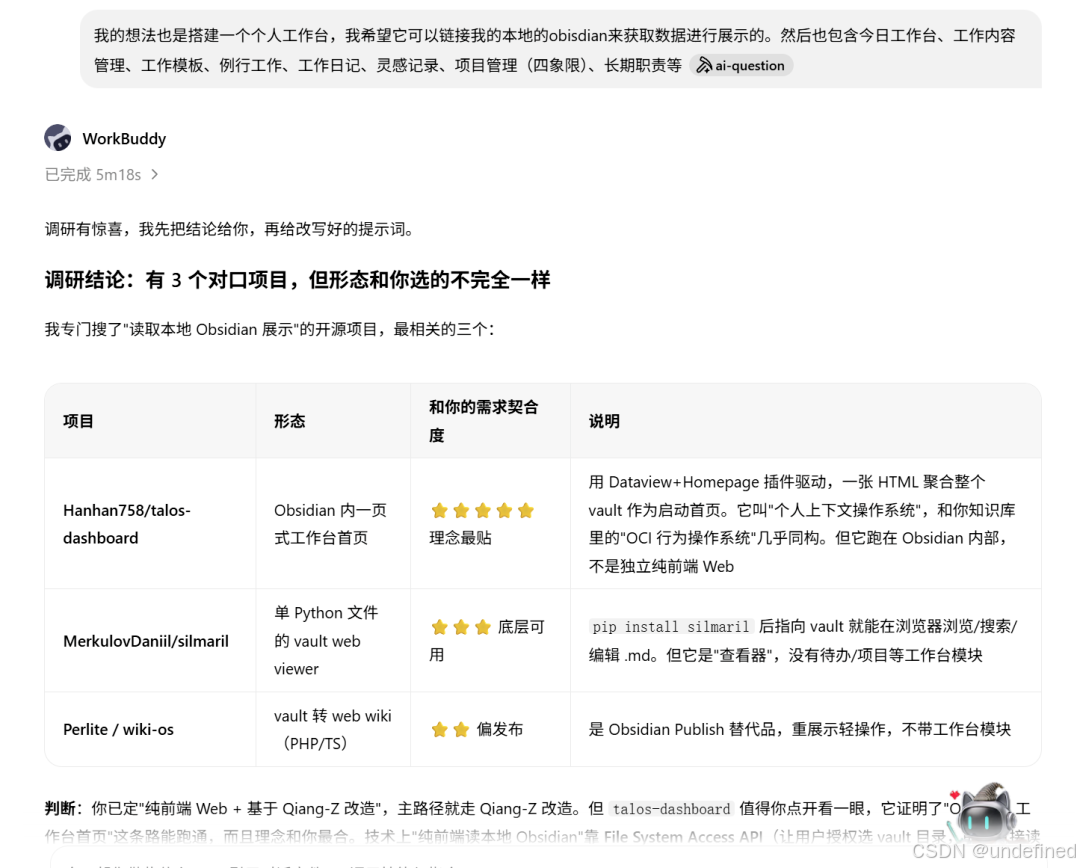Click the sentence 我专门搜了"读取本地 Obsidian 展示"
The width and height of the screenshot is (1080, 868).
coord(270,329)
